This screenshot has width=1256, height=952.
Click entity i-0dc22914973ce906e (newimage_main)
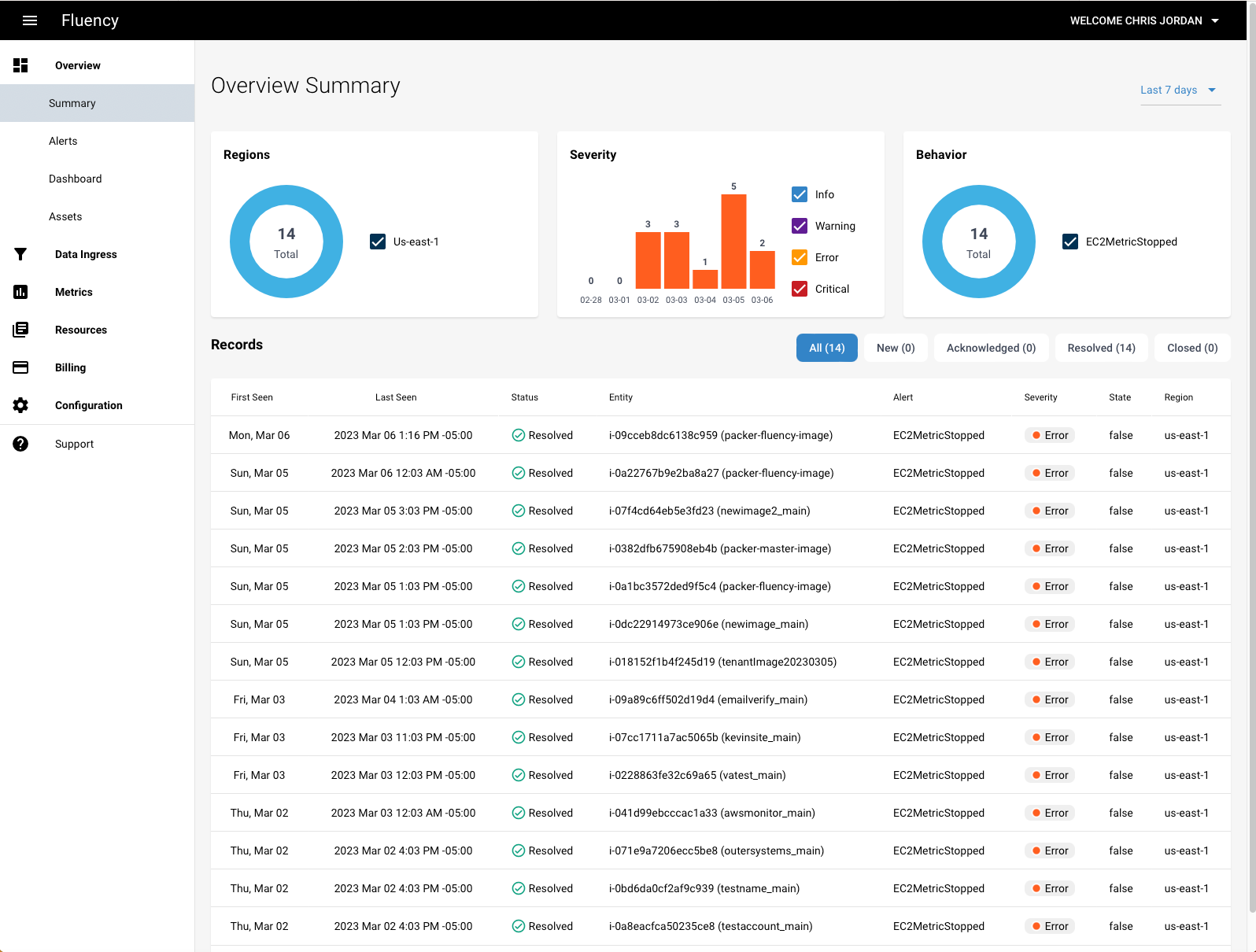(x=708, y=624)
